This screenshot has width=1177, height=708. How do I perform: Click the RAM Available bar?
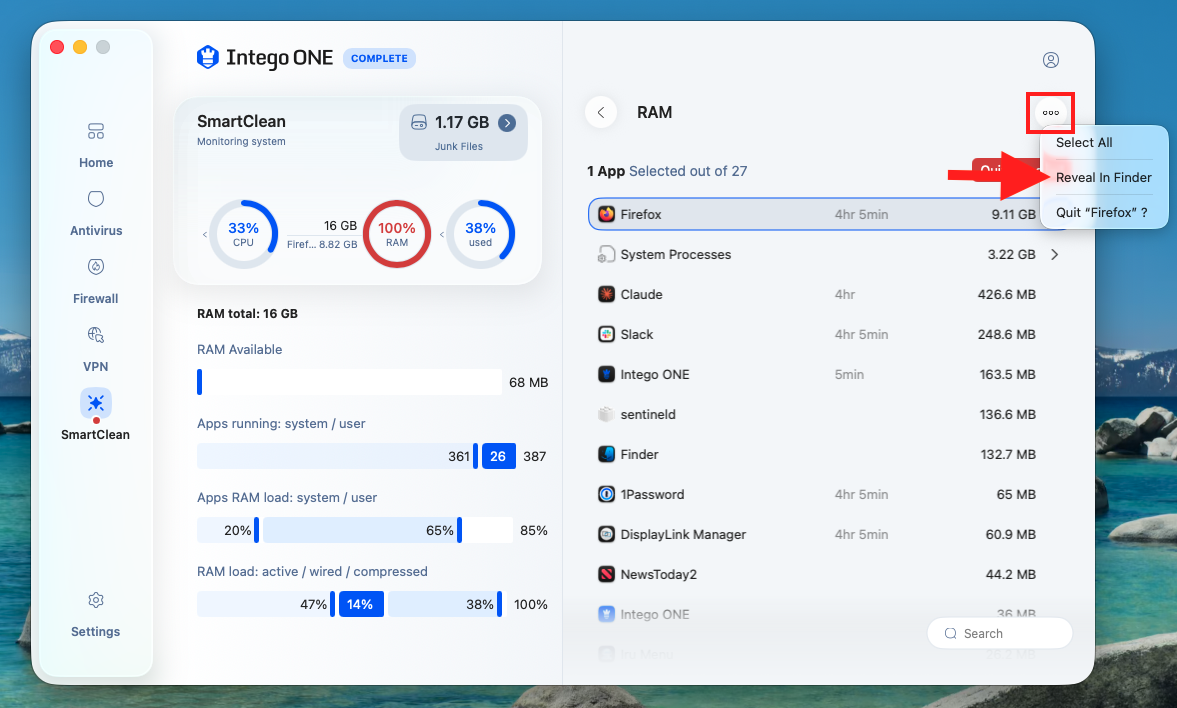349,382
